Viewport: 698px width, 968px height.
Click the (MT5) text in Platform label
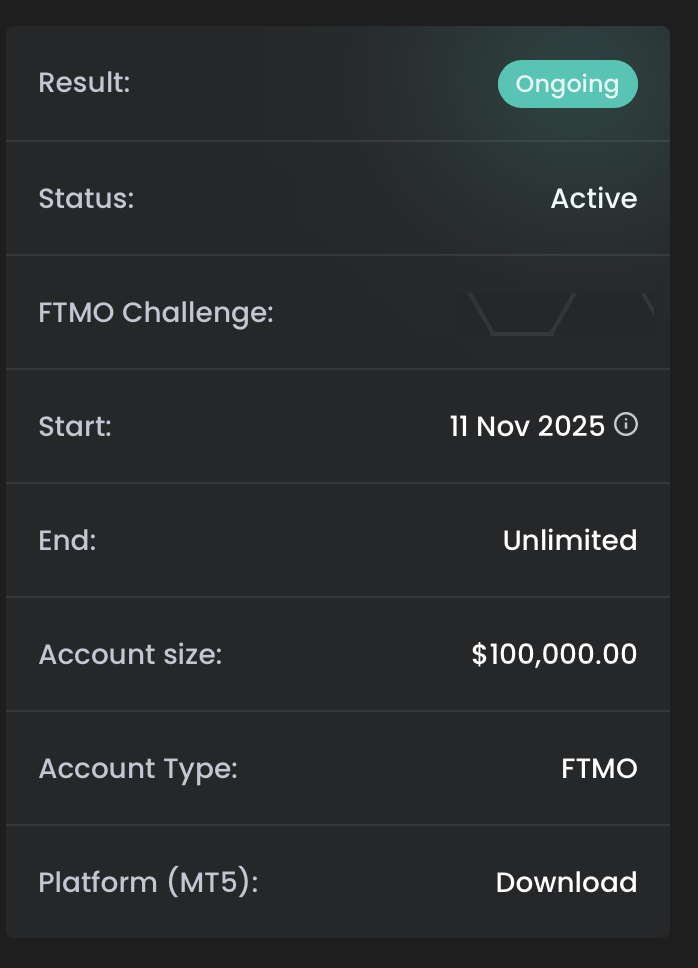[212, 882]
